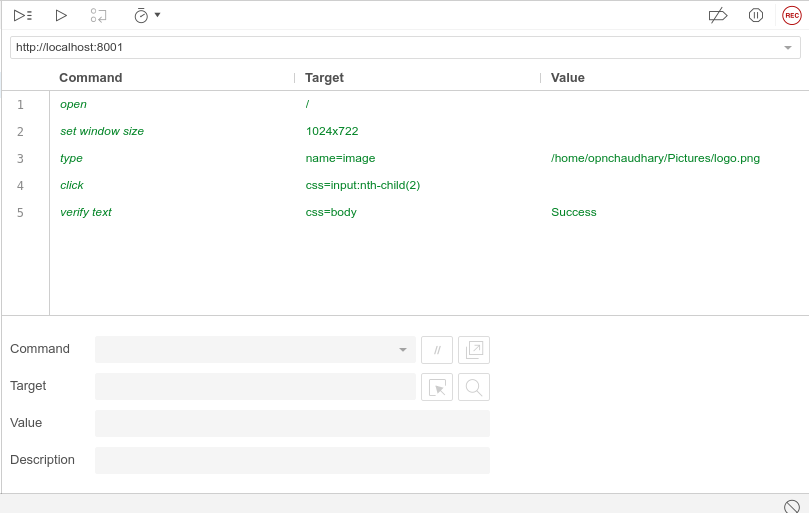Toggle pause on exceptions icon
Viewport: 809px width, 513px height.
755,15
